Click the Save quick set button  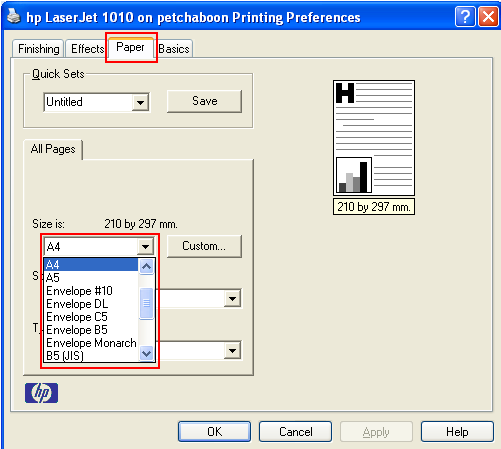point(204,101)
